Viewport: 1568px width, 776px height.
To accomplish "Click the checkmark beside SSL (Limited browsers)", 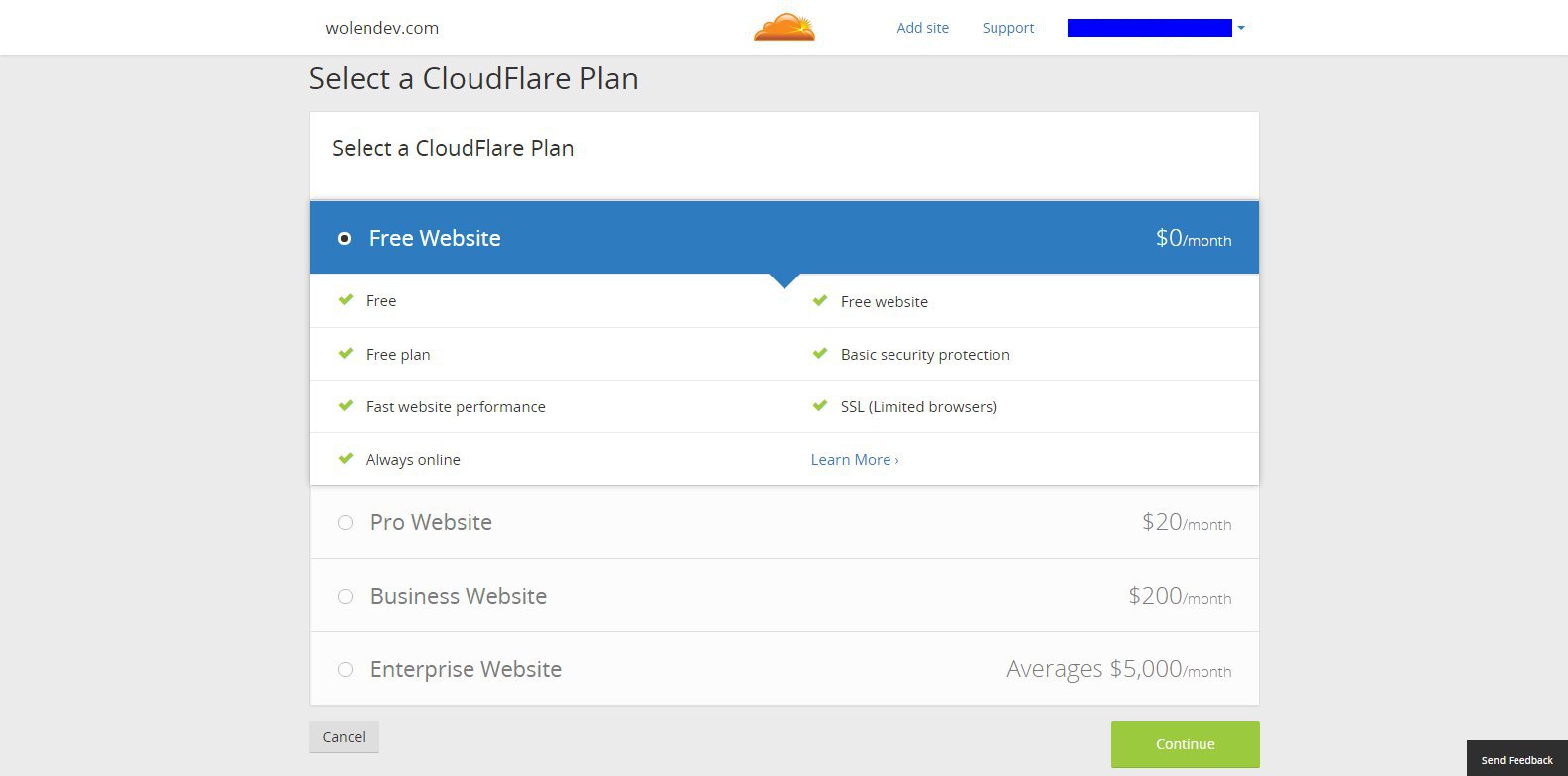I will [820, 405].
